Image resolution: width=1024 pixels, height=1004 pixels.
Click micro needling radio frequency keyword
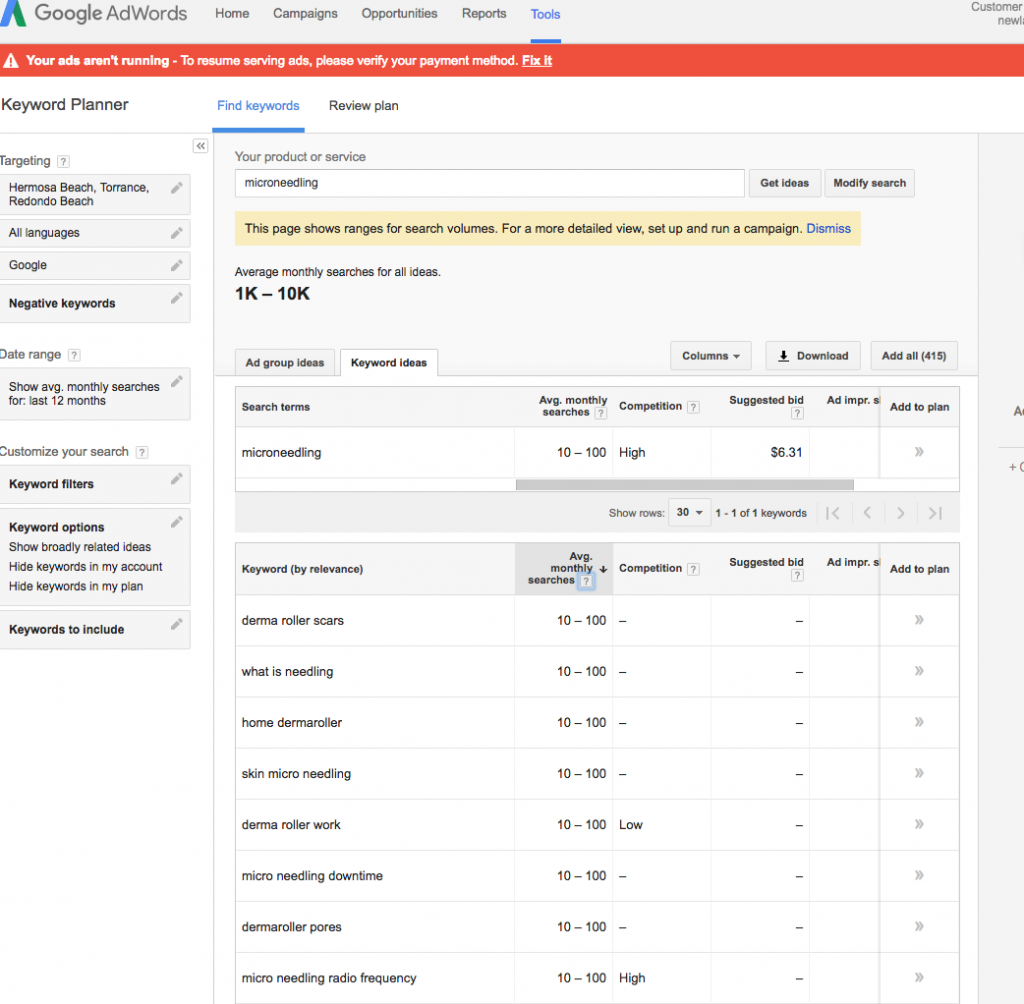point(328,978)
